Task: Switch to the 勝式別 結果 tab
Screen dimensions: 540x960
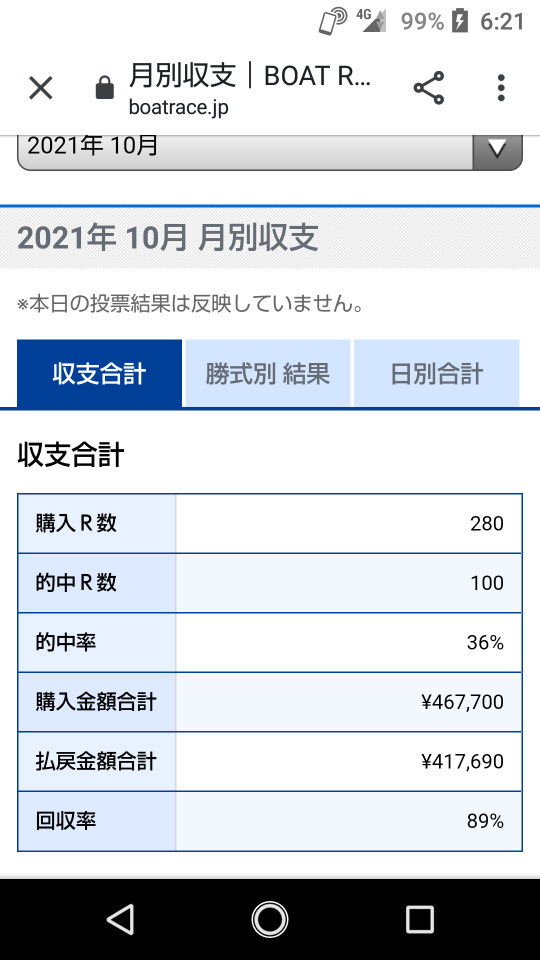Action: pos(268,373)
